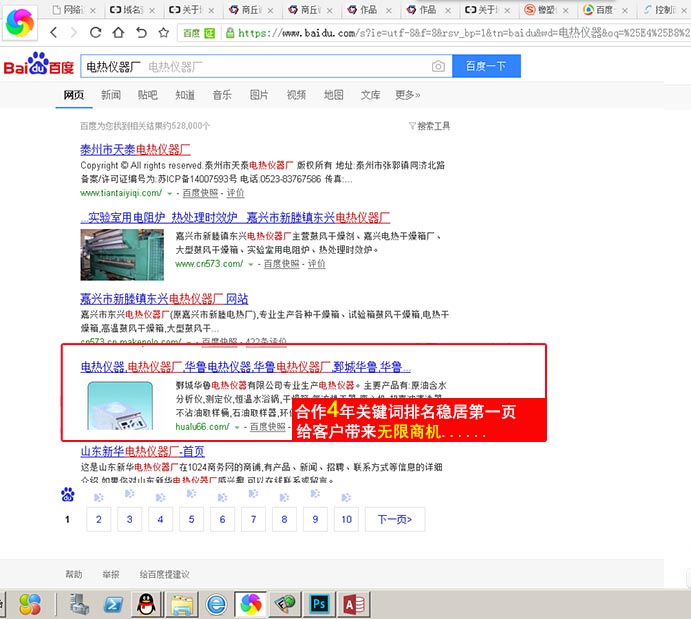The height and width of the screenshot is (619, 691).
Task: Open 泰州市天泰电热仪器厂 result link
Action: 135,150
